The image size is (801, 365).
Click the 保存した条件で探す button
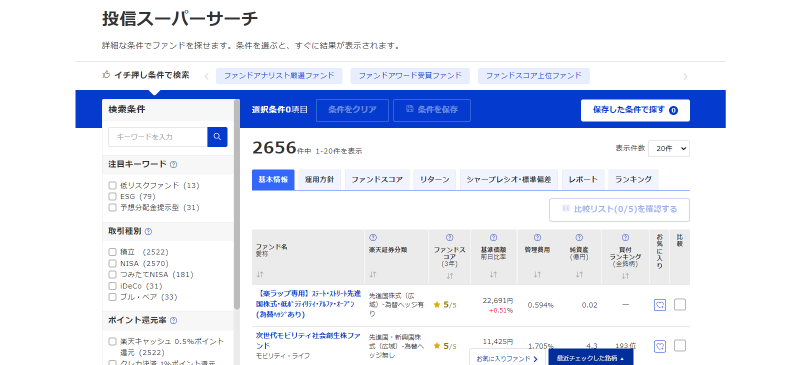pyautogui.click(x=635, y=110)
